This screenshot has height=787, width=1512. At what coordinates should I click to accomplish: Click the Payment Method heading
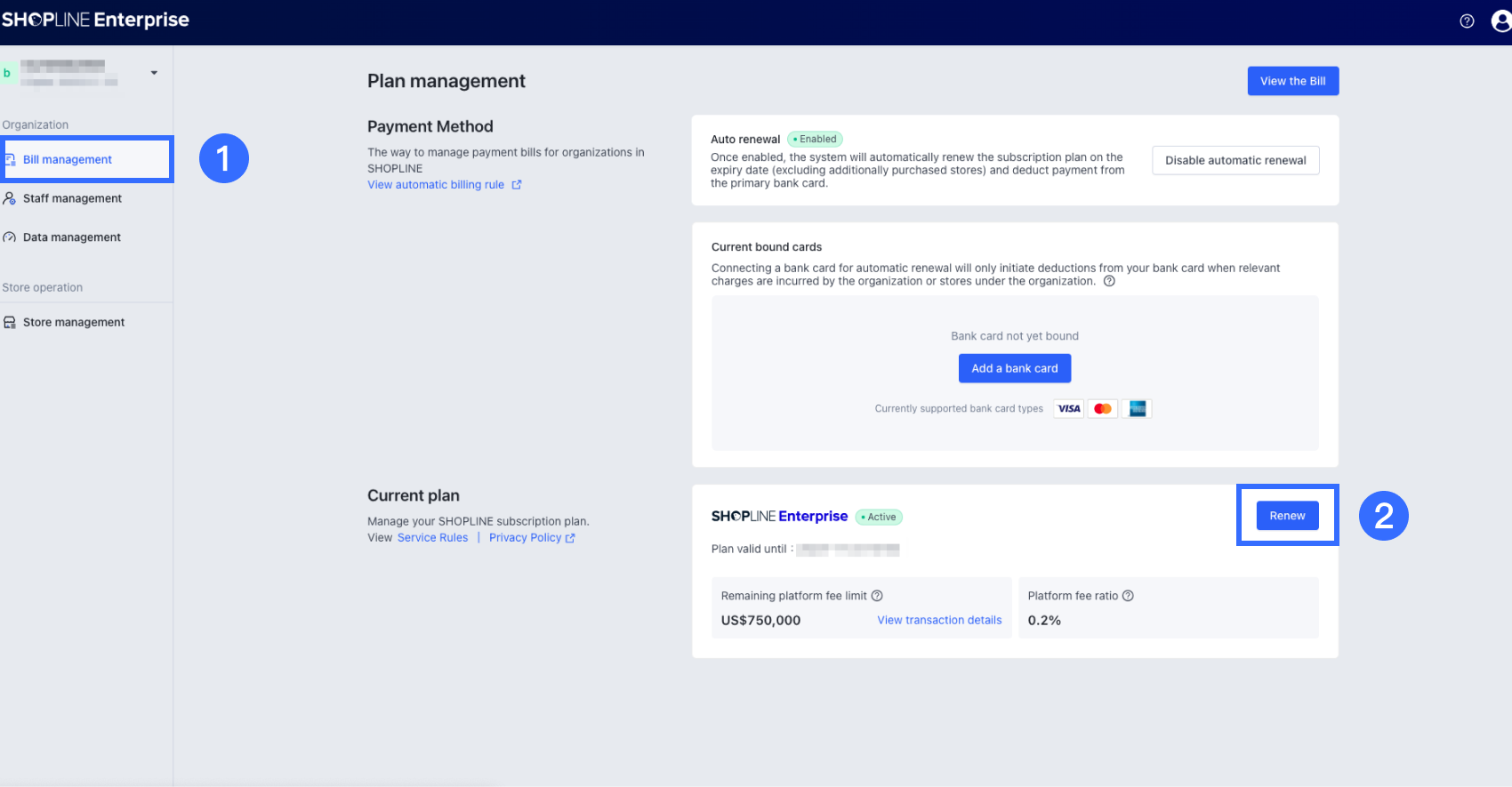click(430, 127)
